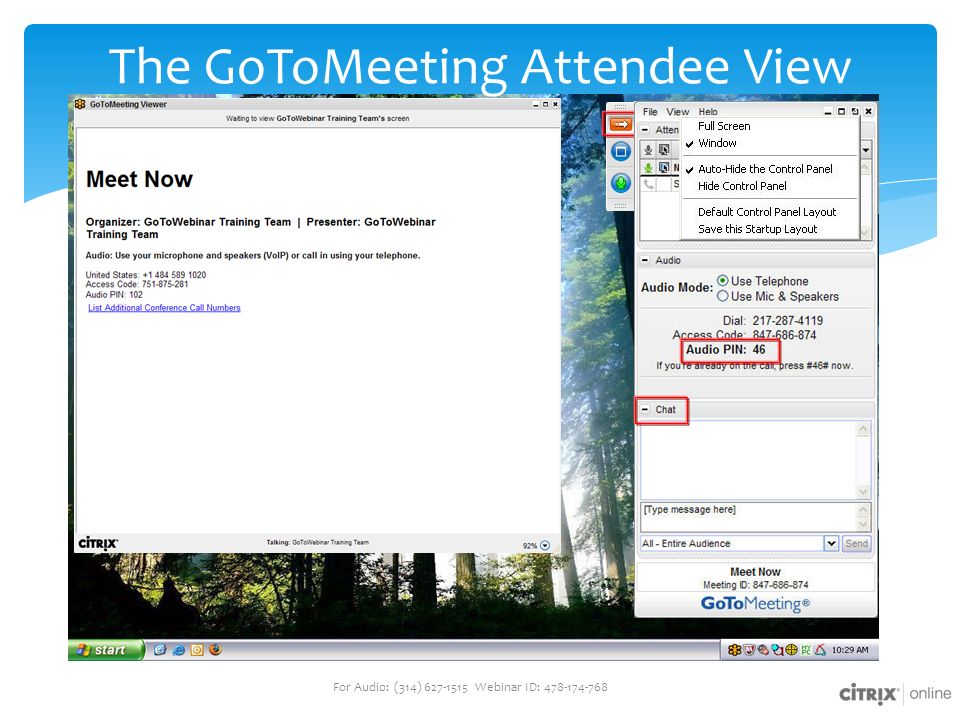Click the red shield icon in system tray

tap(749, 650)
